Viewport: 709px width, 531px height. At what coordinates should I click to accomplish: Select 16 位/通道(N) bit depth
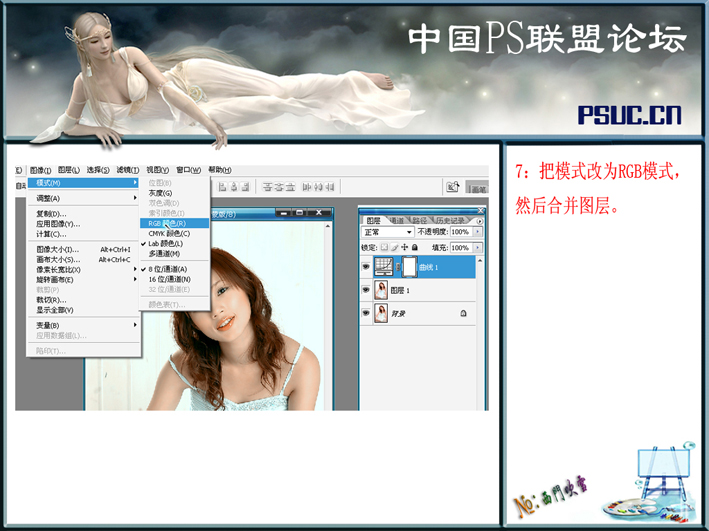175,279
